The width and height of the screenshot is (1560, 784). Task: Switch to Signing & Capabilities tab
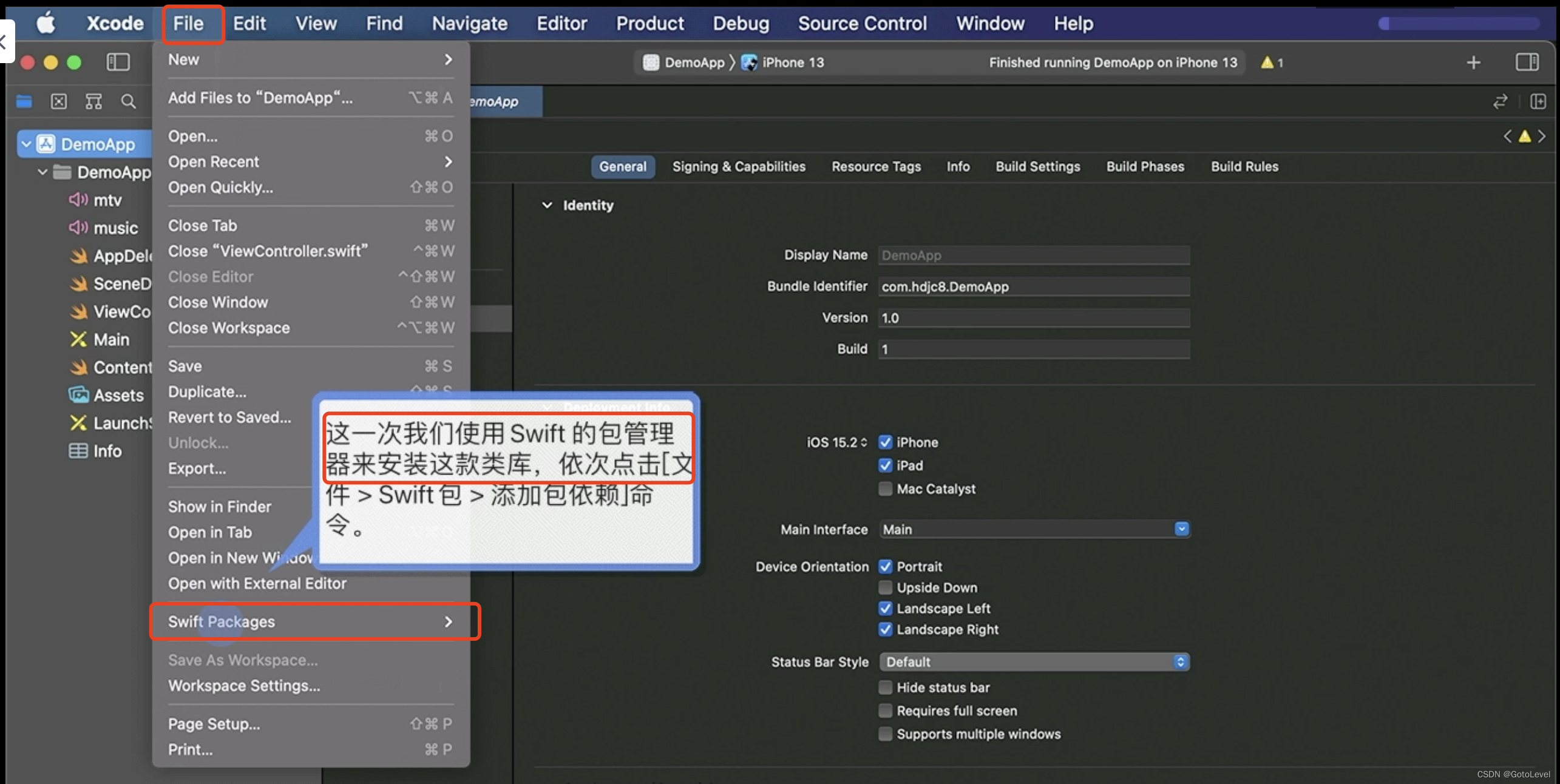(x=739, y=167)
